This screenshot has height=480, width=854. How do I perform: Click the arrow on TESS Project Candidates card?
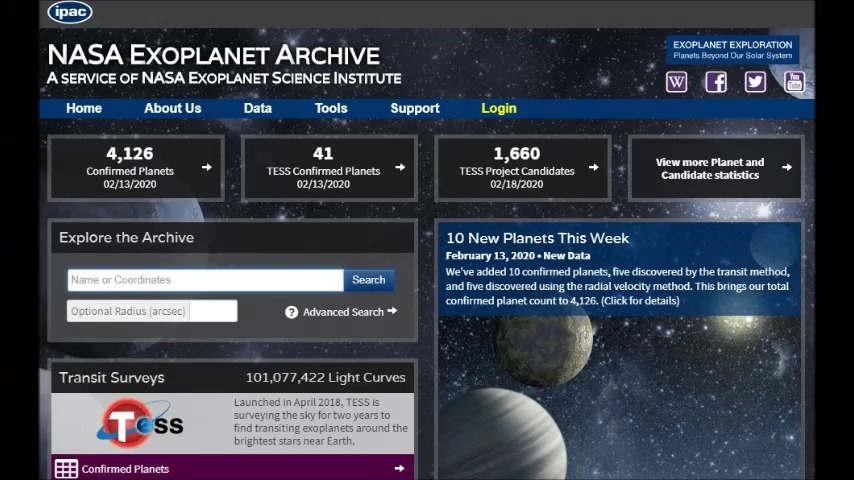(x=594, y=167)
